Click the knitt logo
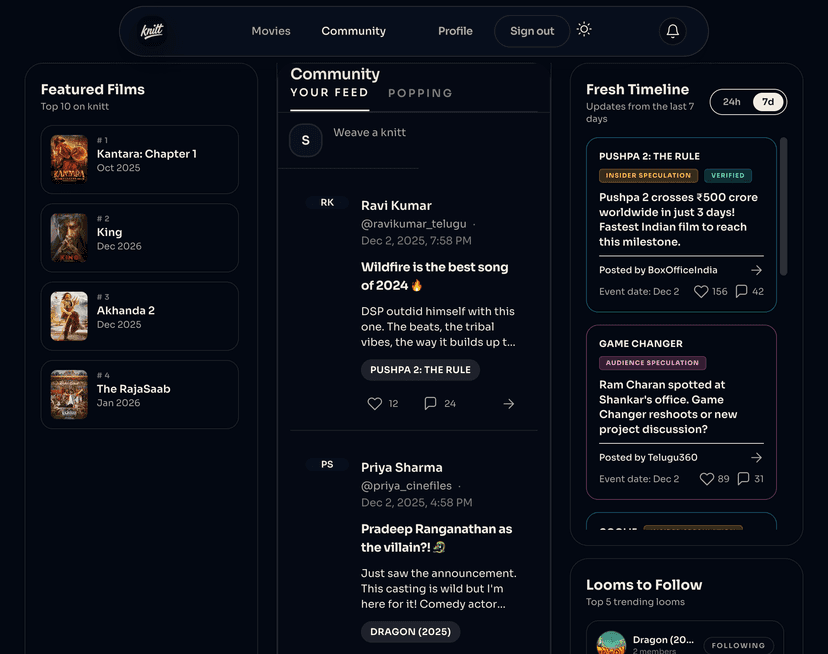 pyautogui.click(x=150, y=30)
